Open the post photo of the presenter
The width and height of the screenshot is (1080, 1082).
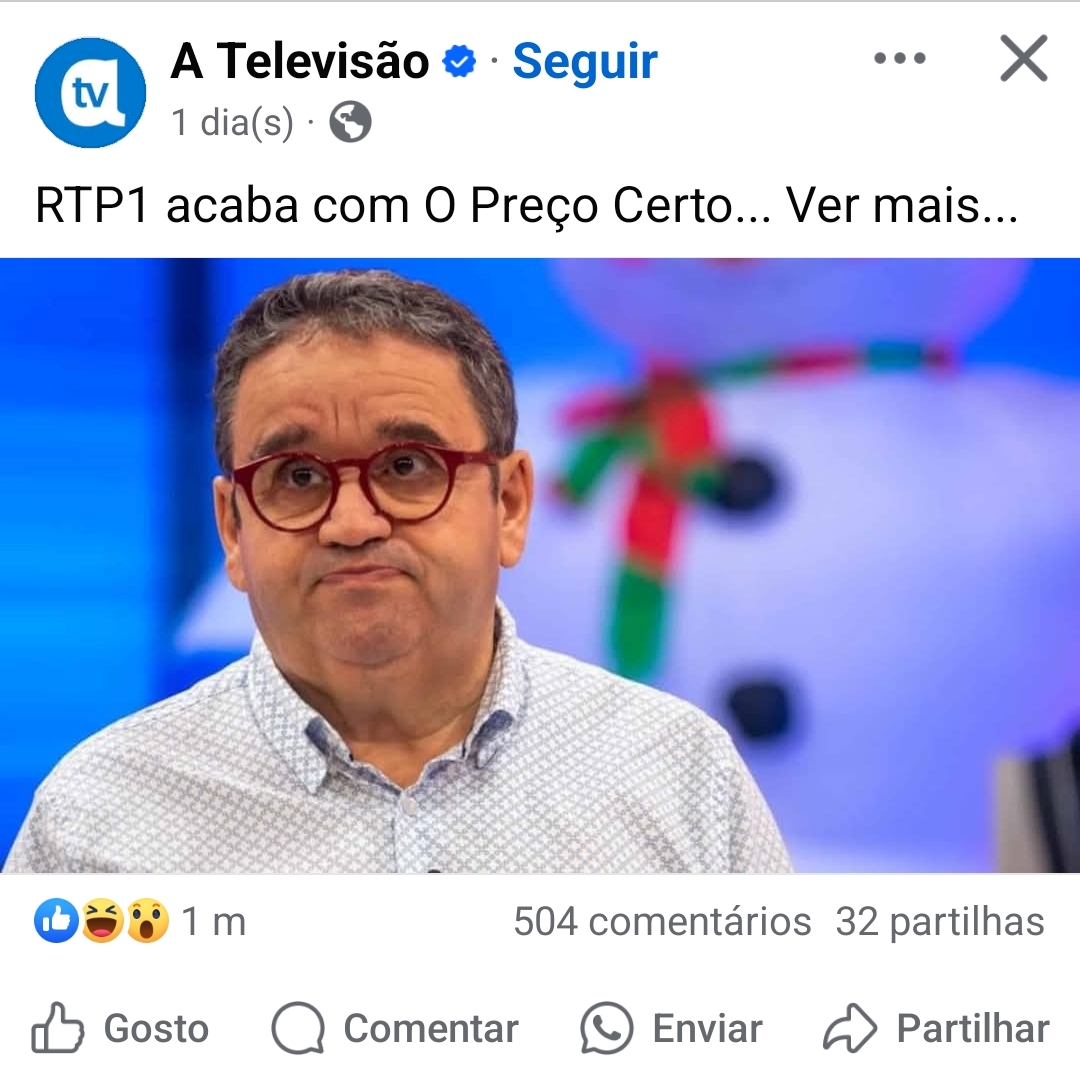(540, 565)
